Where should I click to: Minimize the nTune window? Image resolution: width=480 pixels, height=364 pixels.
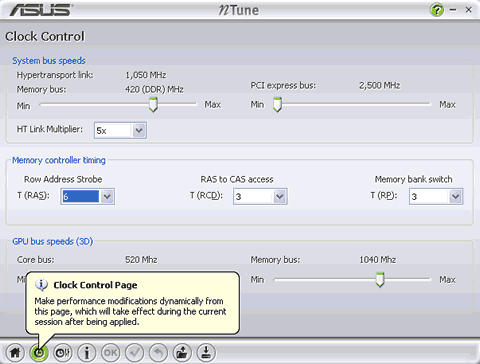[453, 10]
